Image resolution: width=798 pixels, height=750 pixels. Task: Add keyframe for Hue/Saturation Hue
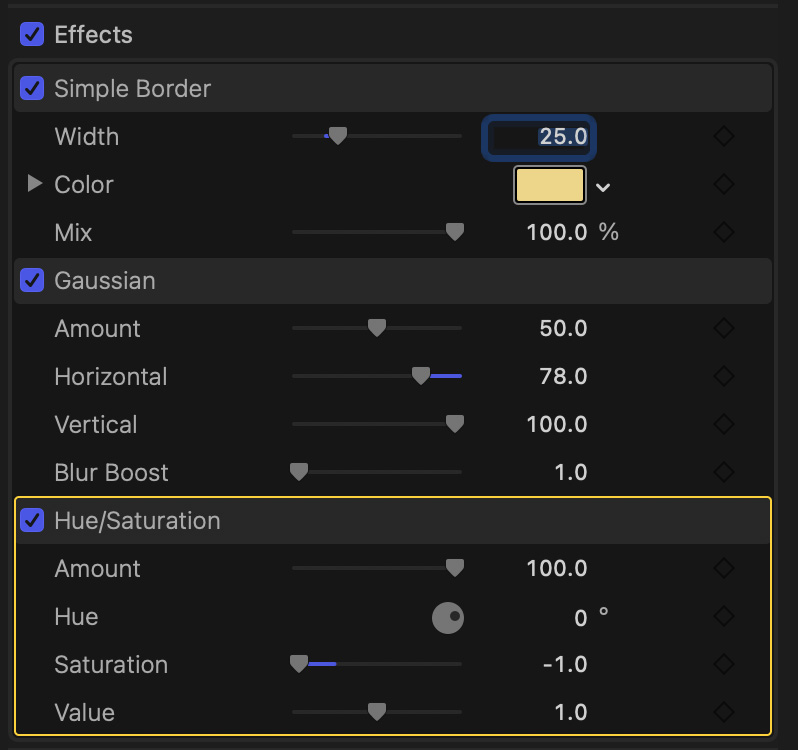(x=724, y=617)
